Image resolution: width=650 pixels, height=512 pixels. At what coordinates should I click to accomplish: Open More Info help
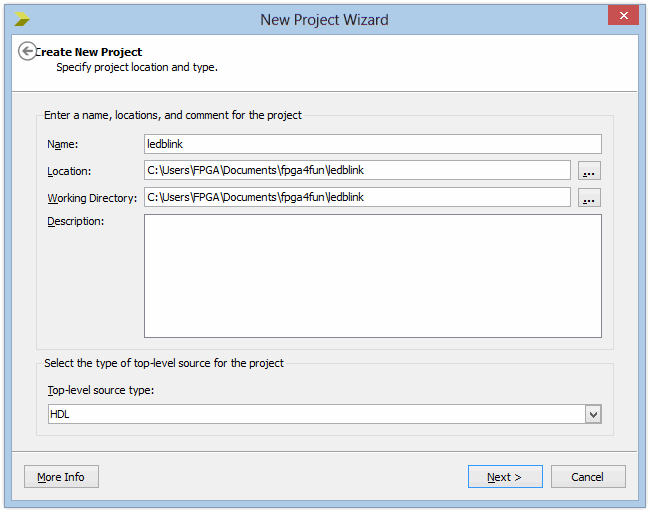pos(61,477)
